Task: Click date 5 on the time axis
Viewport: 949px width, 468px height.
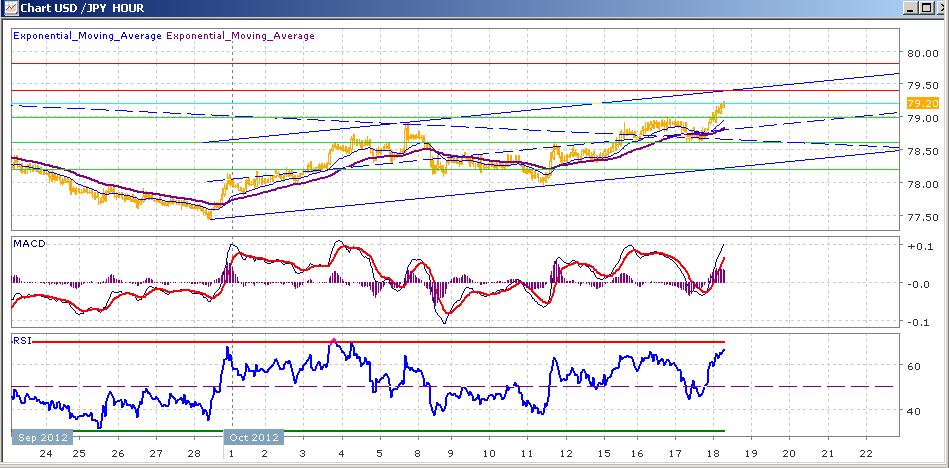Action: pos(379,453)
